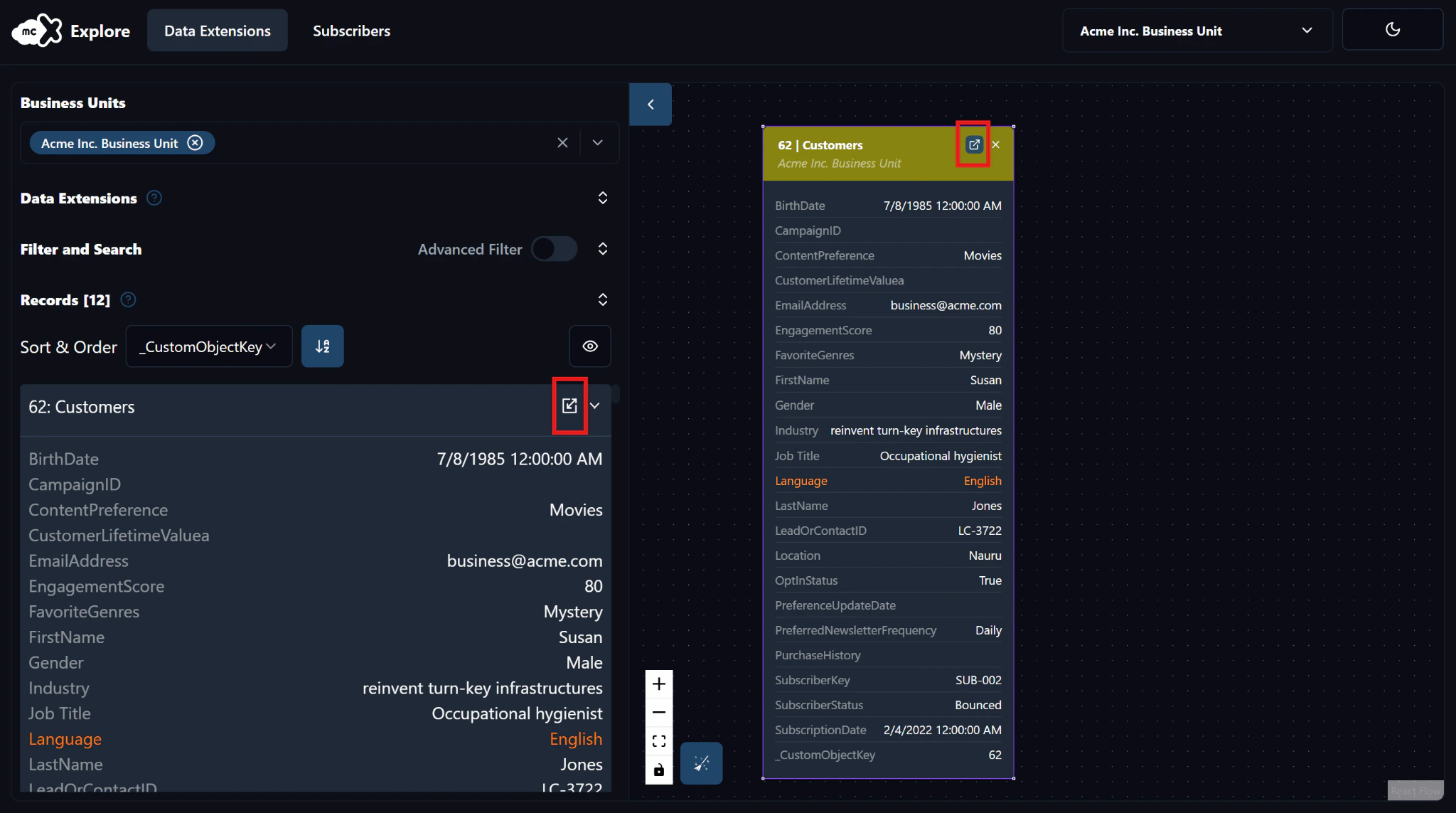Image resolution: width=1456 pixels, height=813 pixels.
Task: Click English value on node card
Action: (983, 481)
